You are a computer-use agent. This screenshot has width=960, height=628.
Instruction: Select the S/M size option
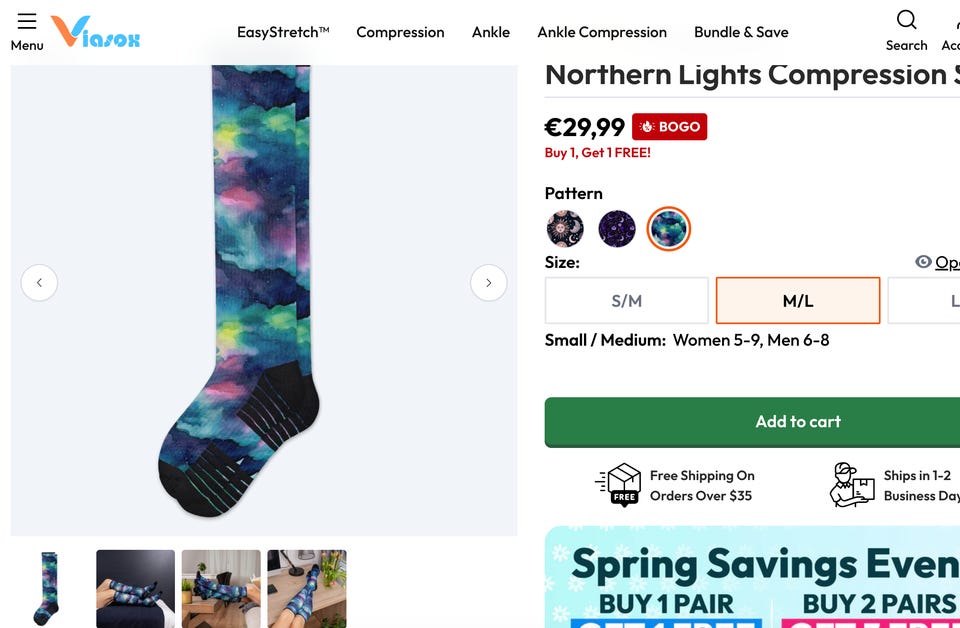click(626, 301)
